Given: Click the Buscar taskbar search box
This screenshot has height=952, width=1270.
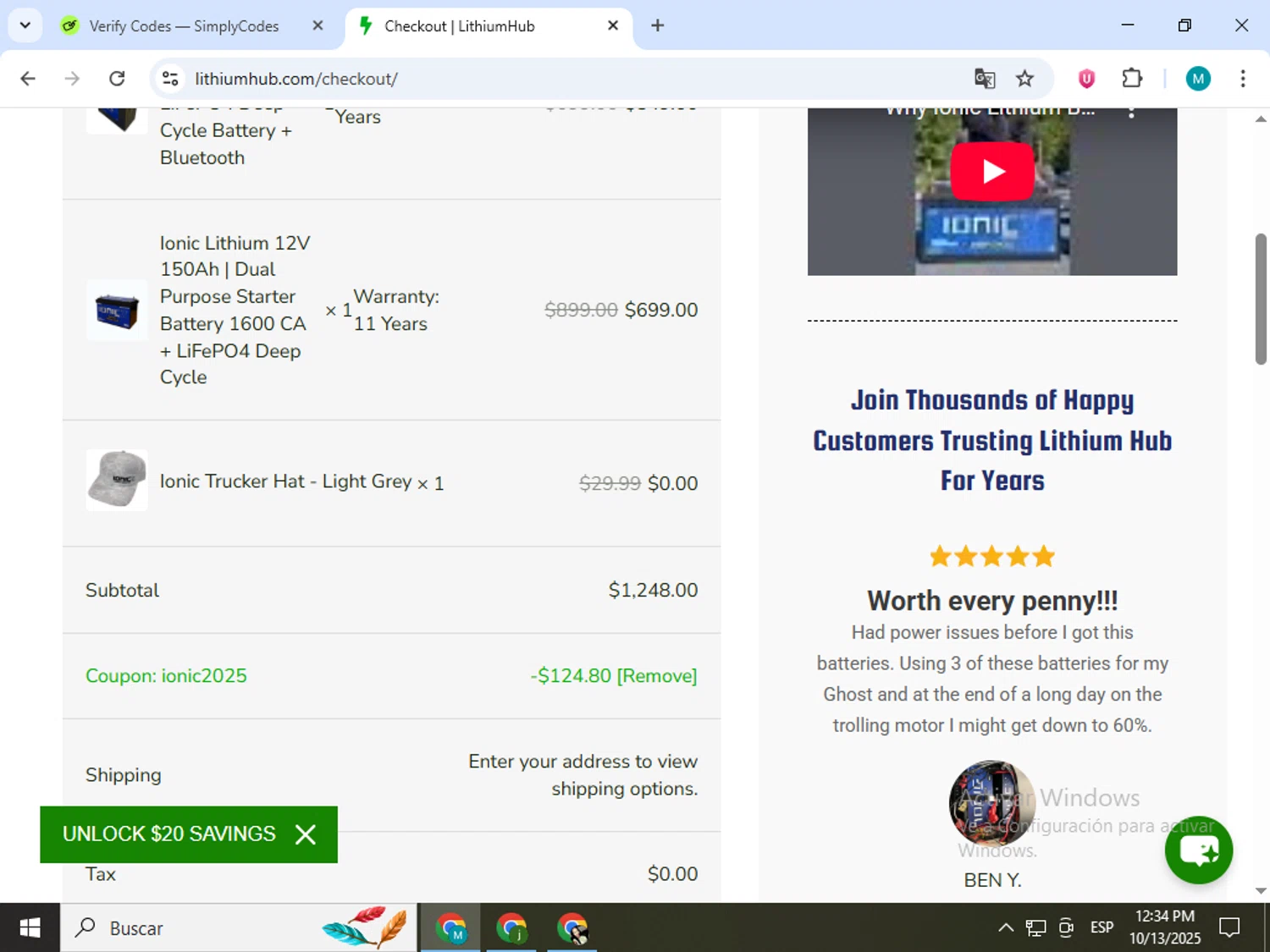Looking at the screenshot, I should point(239,928).
